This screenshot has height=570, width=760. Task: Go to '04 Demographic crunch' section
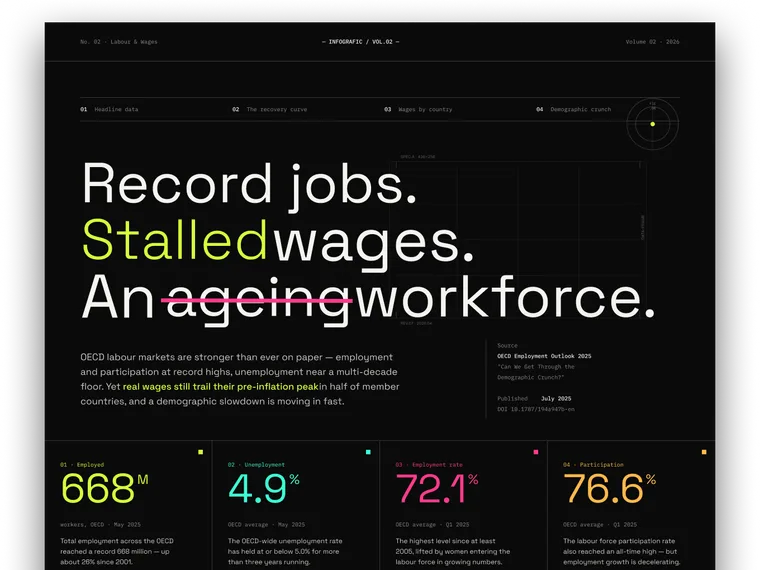pos(573,110)
